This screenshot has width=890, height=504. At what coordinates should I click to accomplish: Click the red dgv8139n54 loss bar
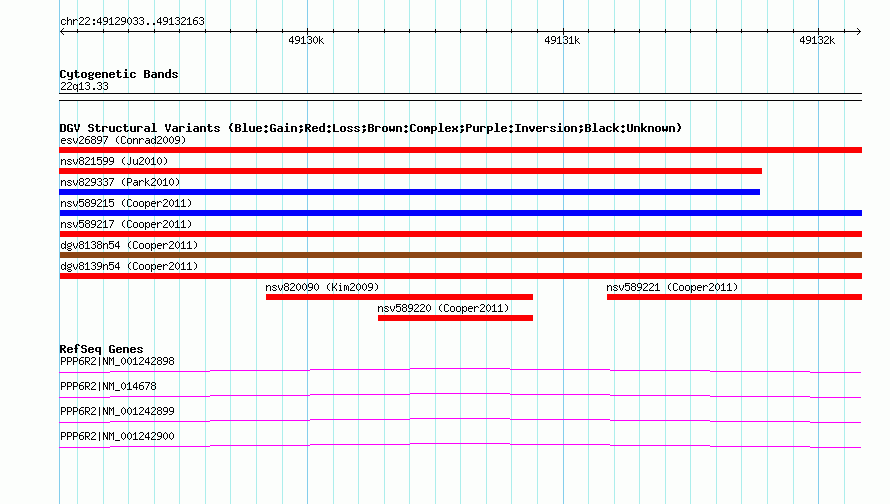pyautogui.click(x=460, y=276)
